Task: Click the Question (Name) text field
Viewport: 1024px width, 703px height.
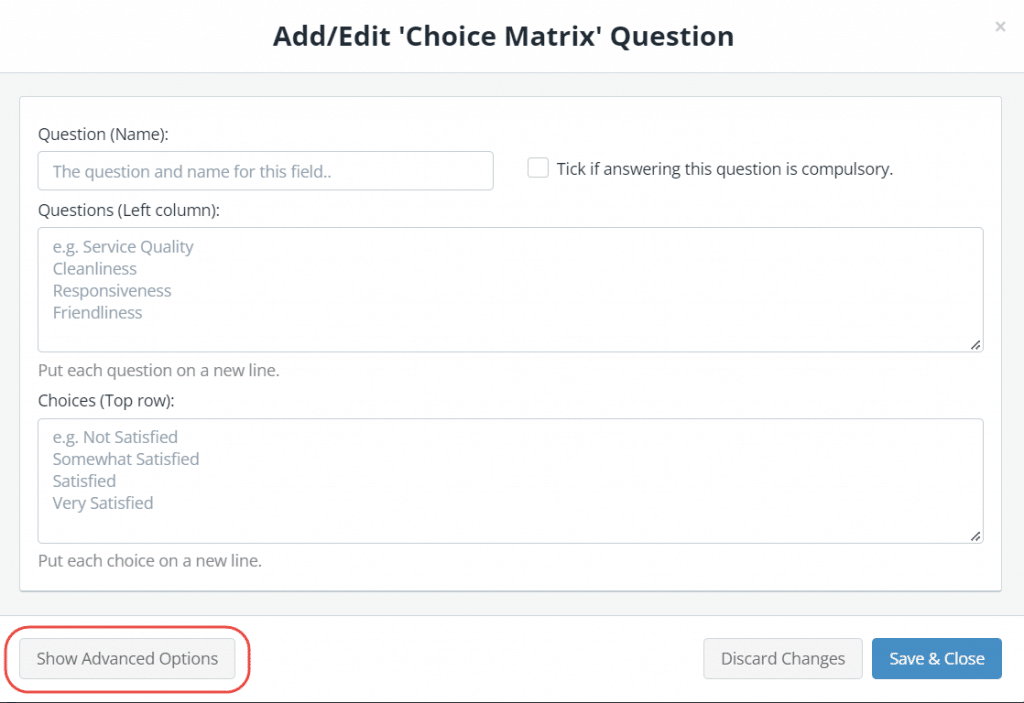Action: (x=265, y=171)
